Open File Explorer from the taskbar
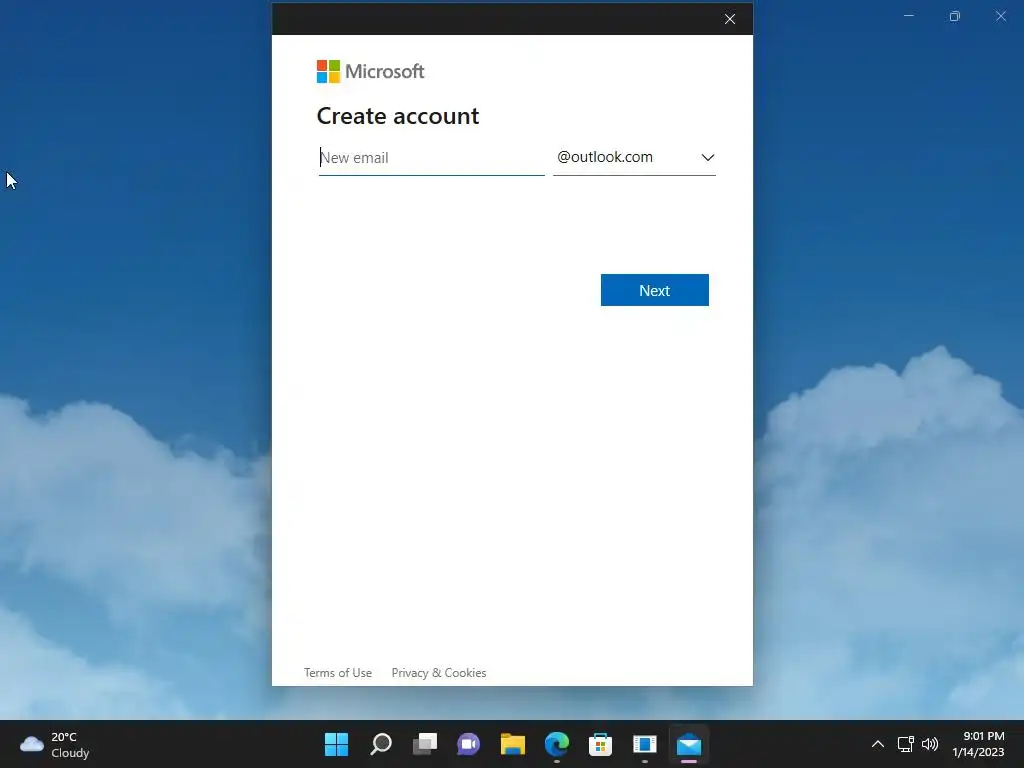This screenshot has width=1024, height=768. (x=513, y=744)
